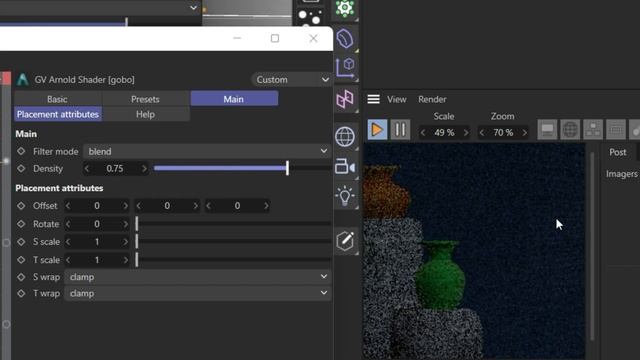The image size is (640, 360).
Task: Open the S wrap clamp dropdown
Action: (198, 277)
